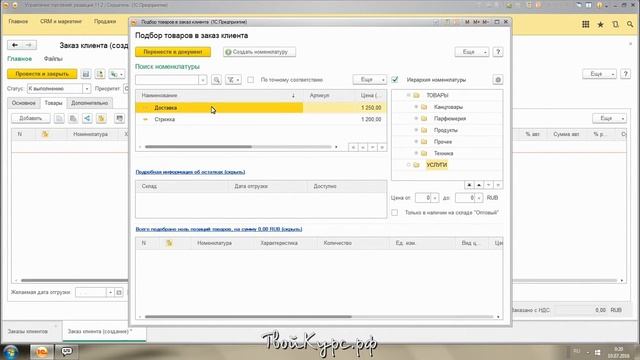Open functions grid icon in top right
640x360 pixels.
(586, 24)
